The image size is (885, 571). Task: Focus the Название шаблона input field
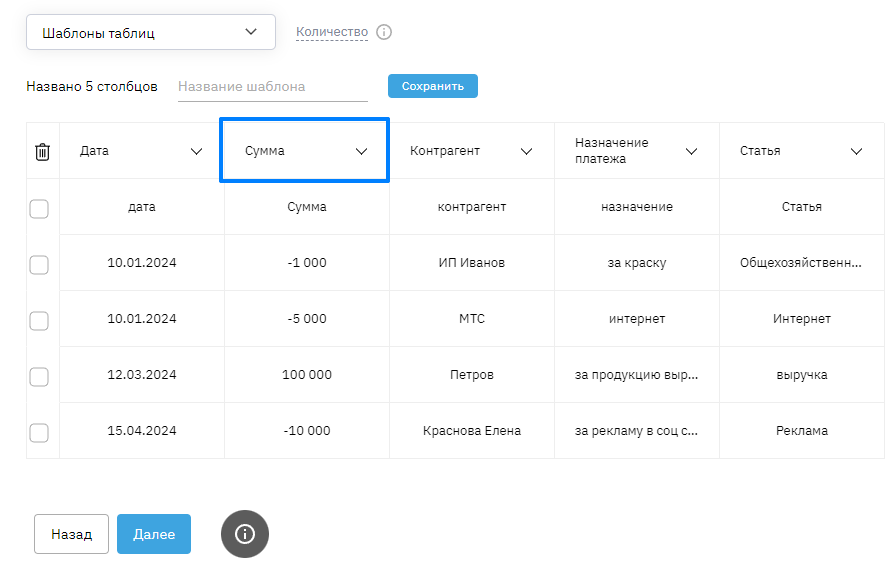(x=272, y=86)
